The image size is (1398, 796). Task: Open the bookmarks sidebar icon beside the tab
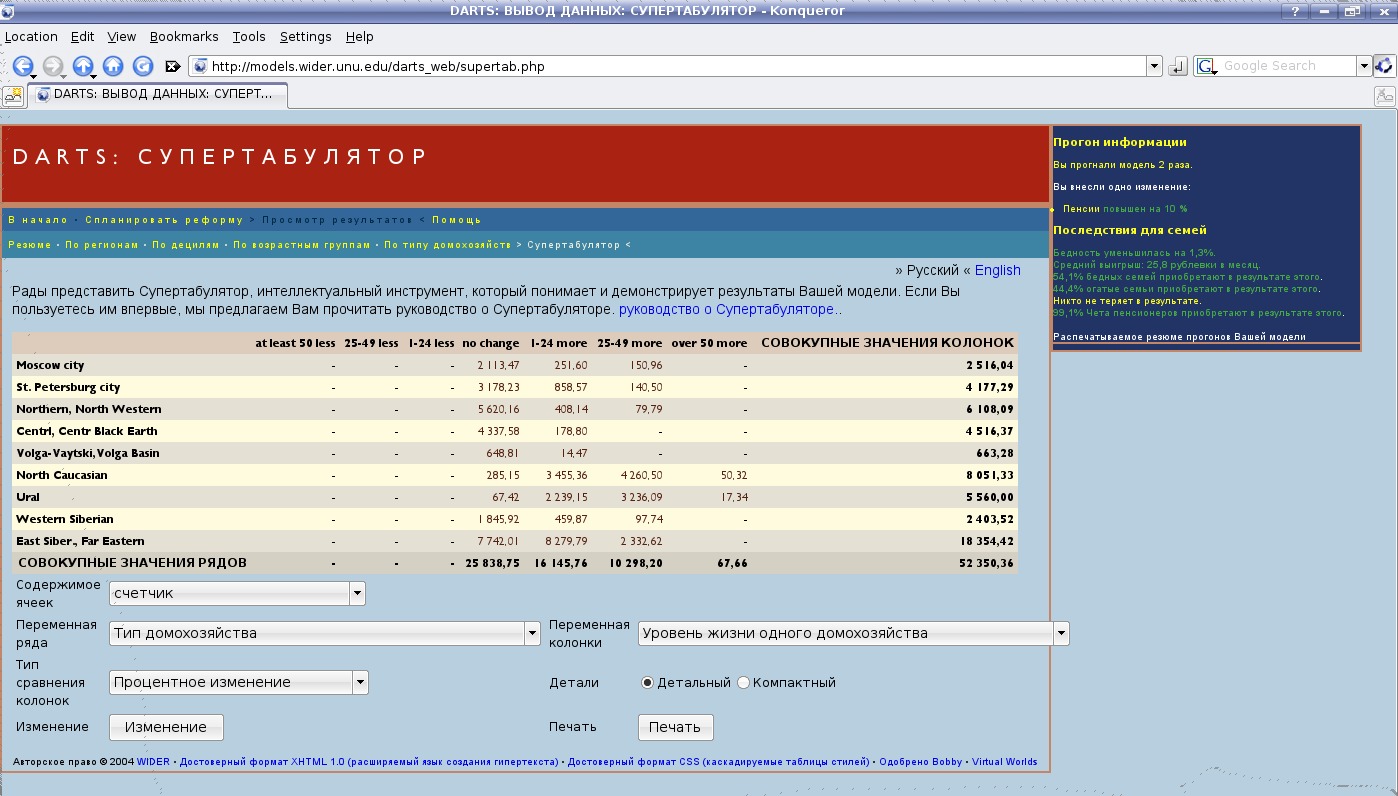coord(13,95)
